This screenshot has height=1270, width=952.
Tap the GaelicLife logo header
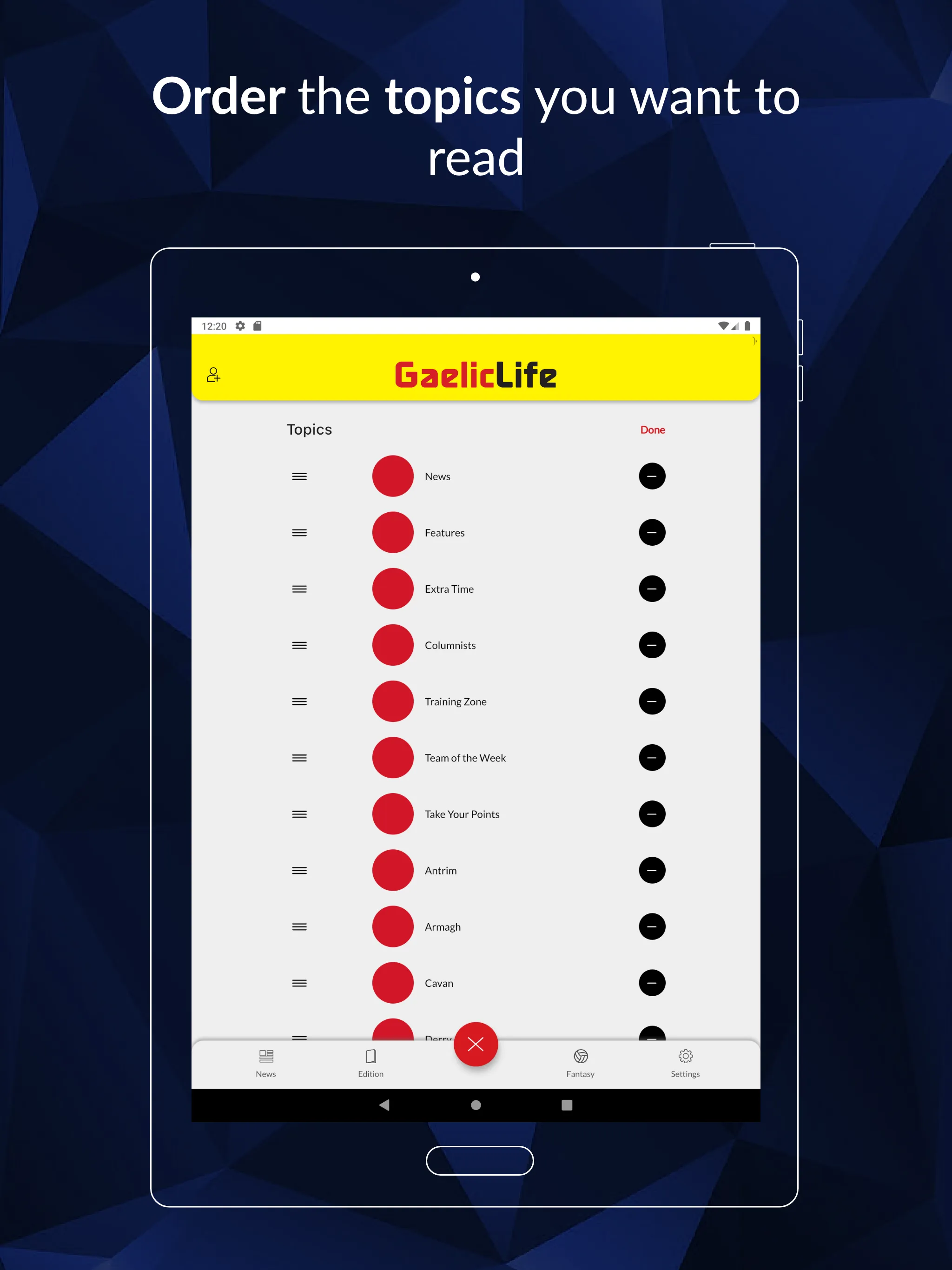pyautogui.click(x=477, y=374)
